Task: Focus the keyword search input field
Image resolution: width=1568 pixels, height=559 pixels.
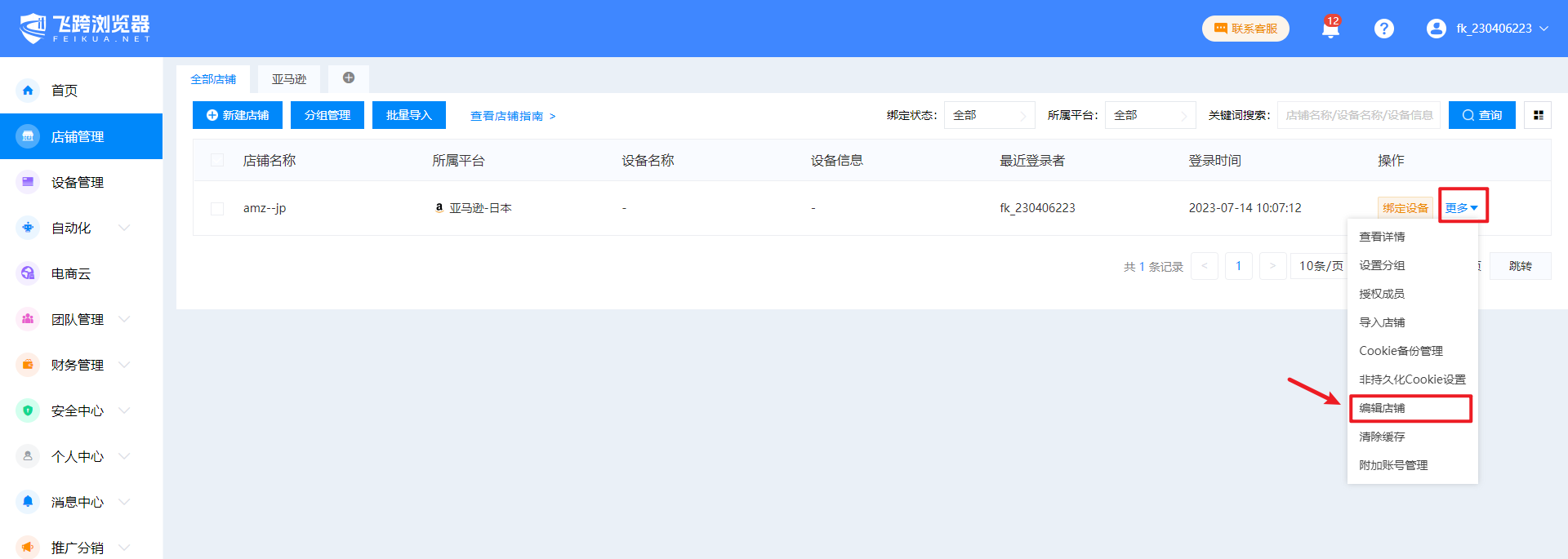Action: pos(1358,115)
